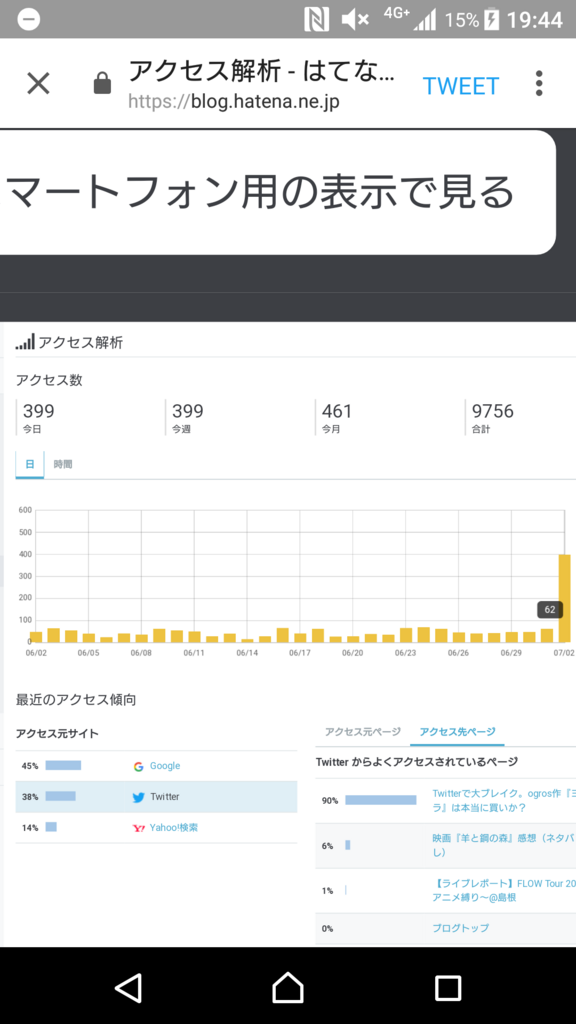Switch to アクセス元ページ tab

coord(362,731)
